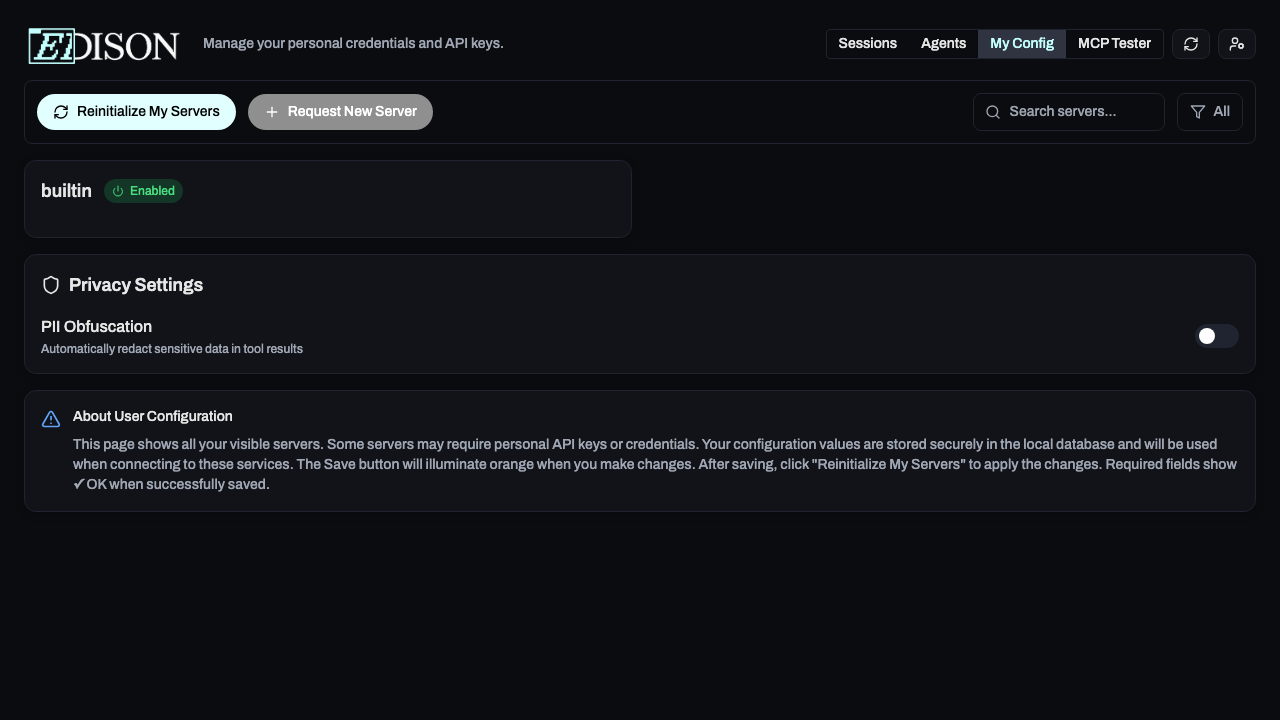Viewport: 1280px width, 720px height.
Task: Open the All servers filter dropdown
Action: pos(1210,112)
